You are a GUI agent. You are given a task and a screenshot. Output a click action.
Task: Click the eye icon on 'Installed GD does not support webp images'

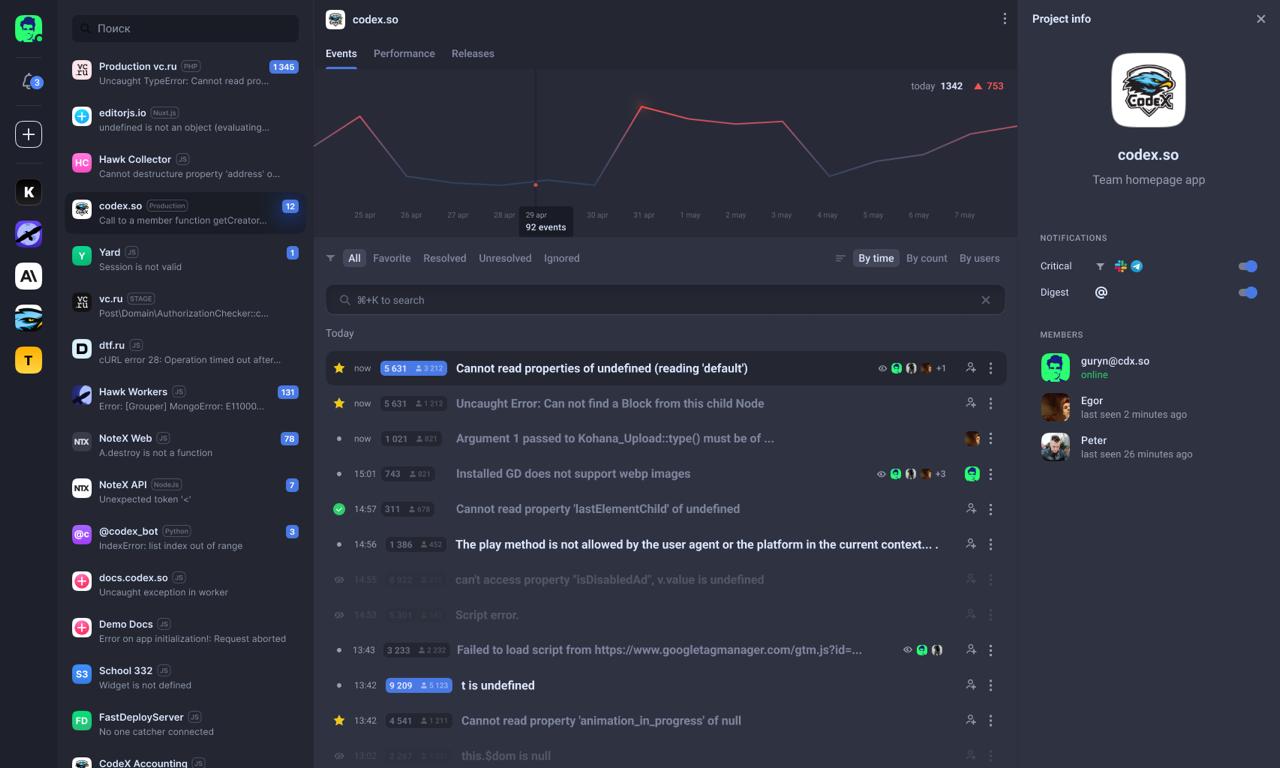(x=882, y=474)
